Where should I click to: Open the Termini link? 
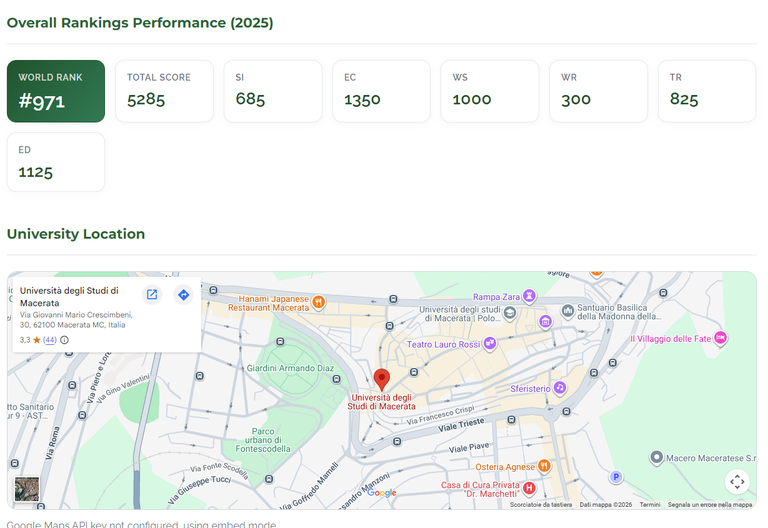tap(649, 504)
